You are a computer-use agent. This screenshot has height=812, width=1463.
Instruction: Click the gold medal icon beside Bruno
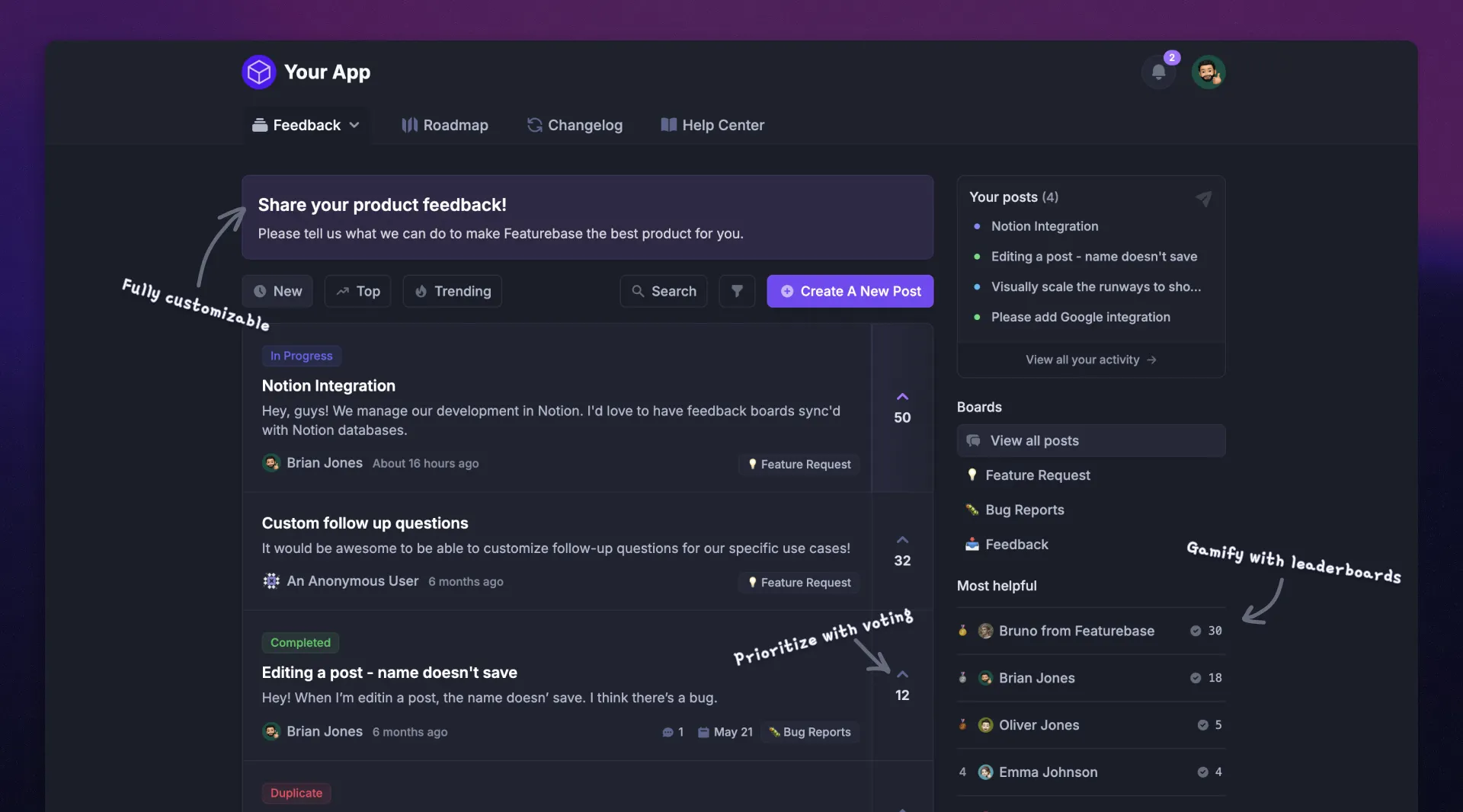point(962,631)
